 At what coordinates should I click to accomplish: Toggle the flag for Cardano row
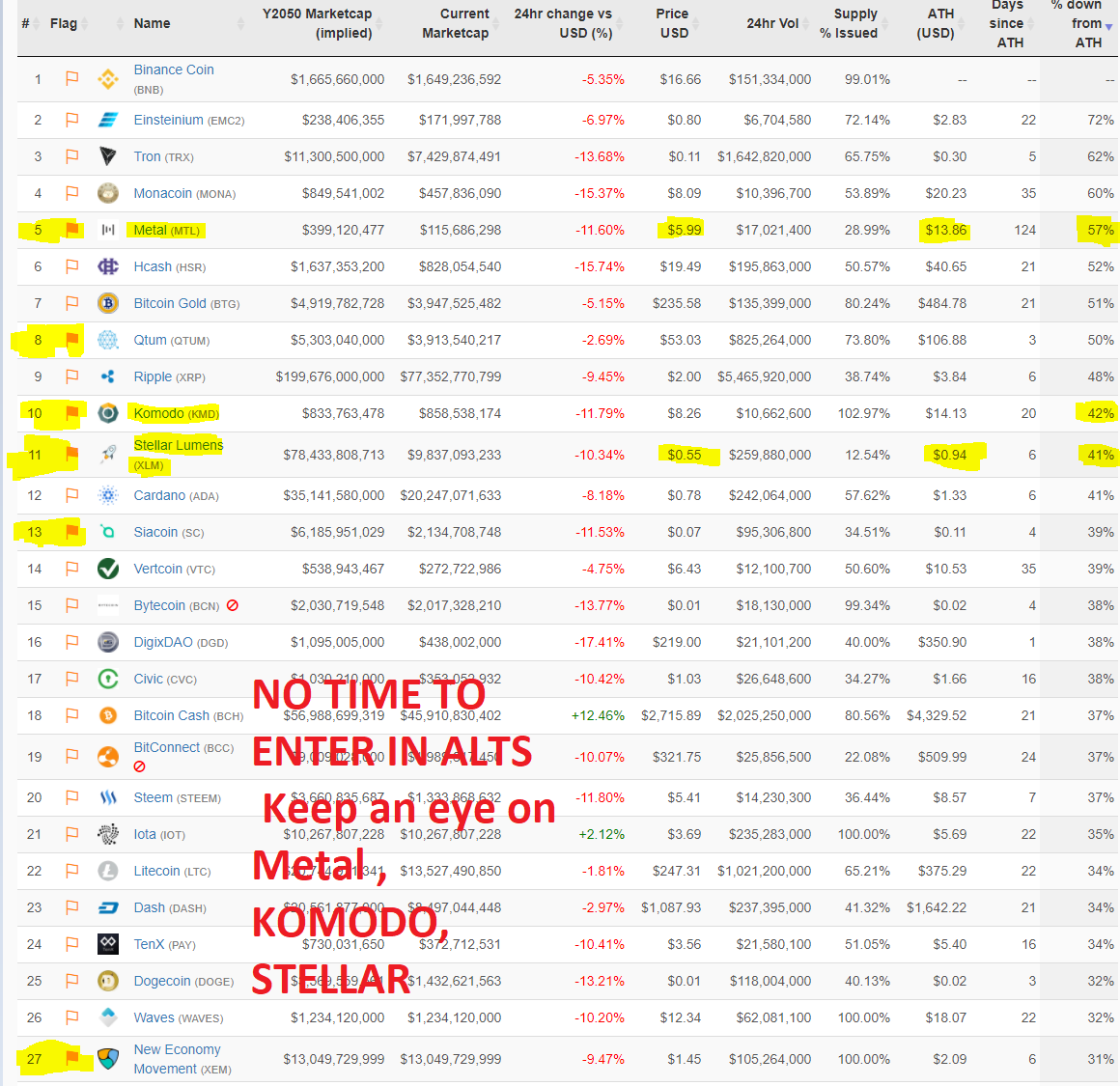tap(71, 495)
